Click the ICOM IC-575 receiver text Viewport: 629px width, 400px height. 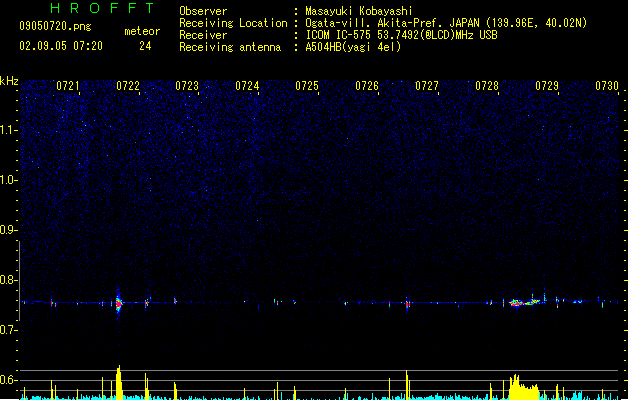click(x=402, y=35)
